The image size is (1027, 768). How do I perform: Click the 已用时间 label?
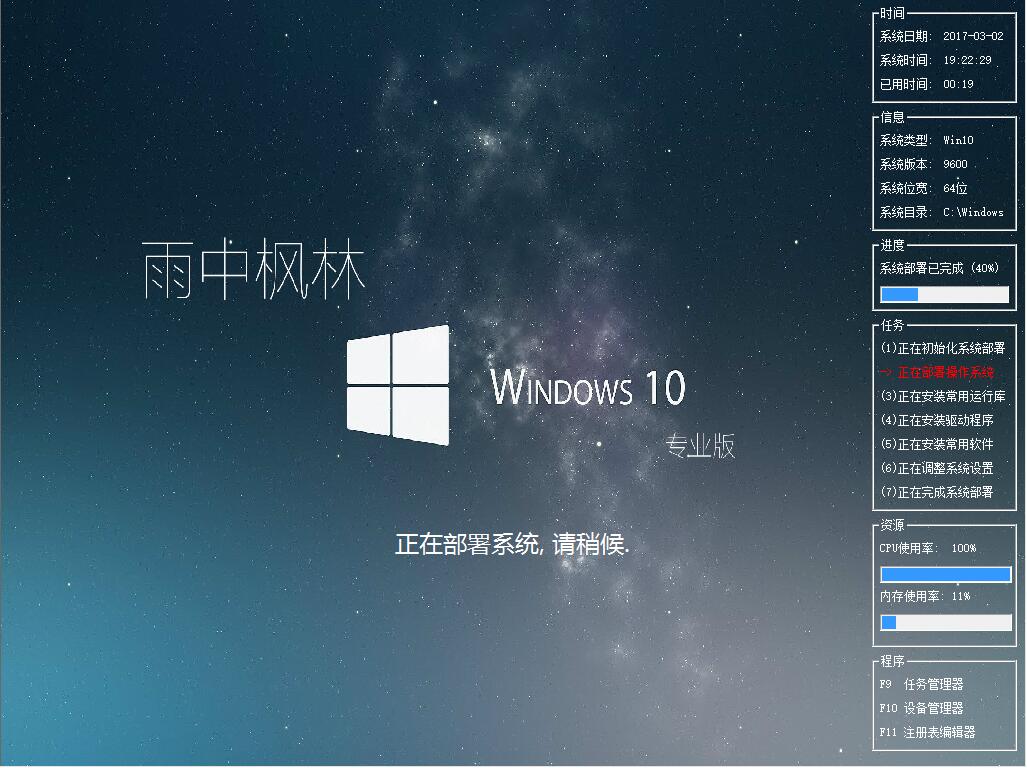click(905, 84)
